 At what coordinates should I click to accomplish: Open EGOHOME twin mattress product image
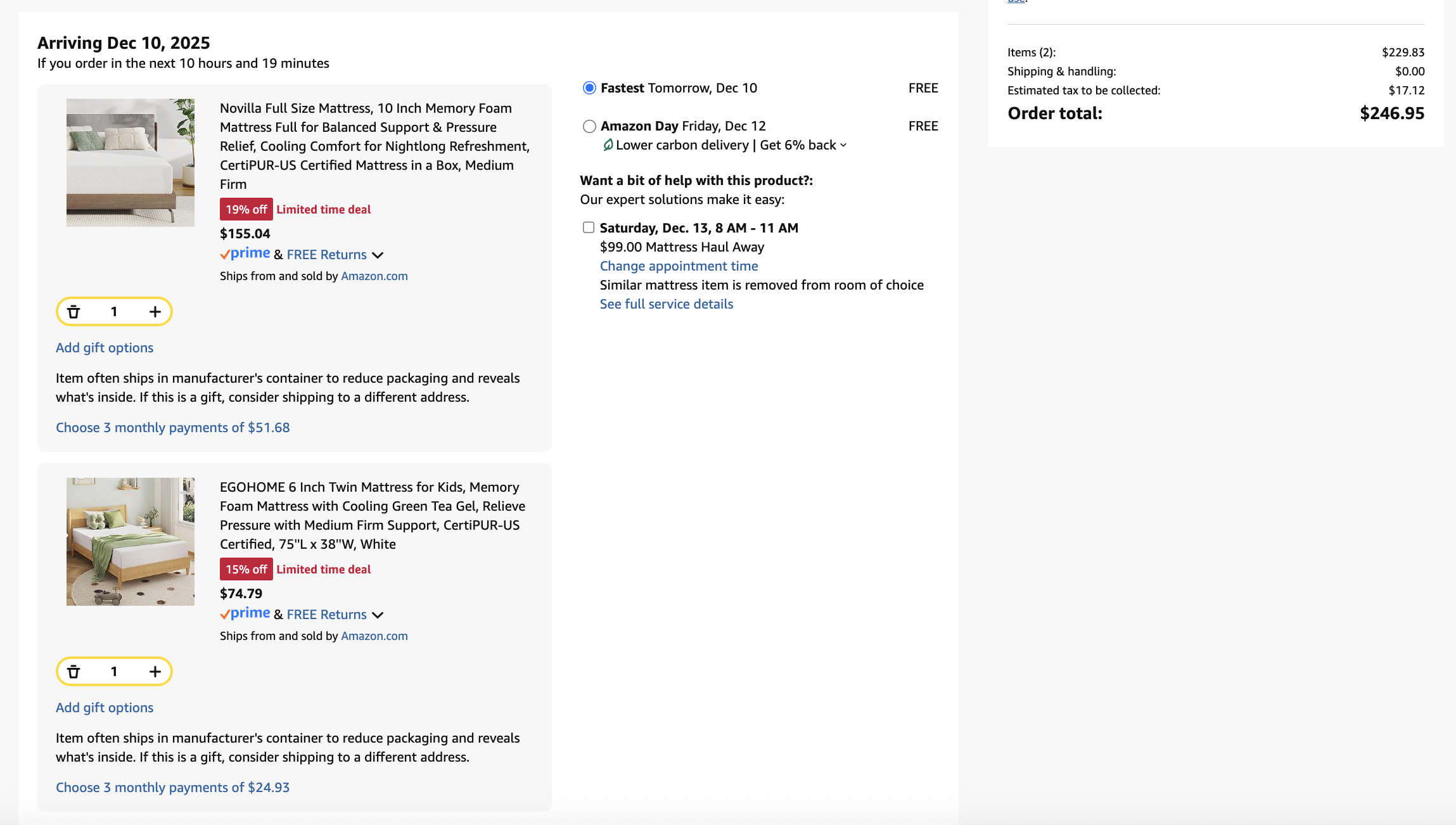(131, 542)
